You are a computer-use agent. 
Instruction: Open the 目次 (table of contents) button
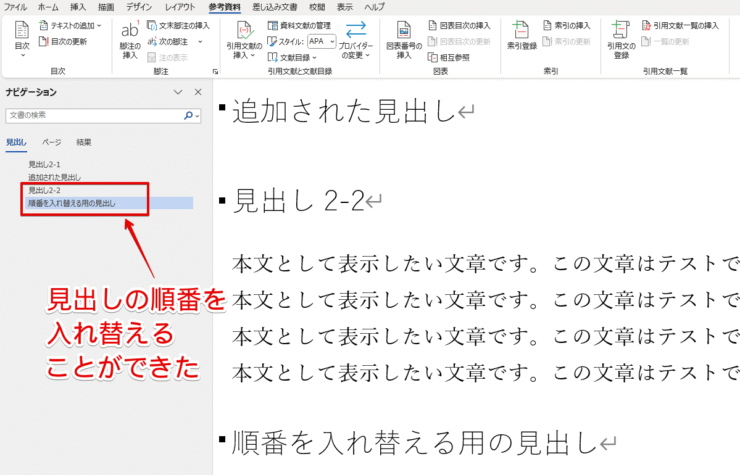[x=22, y=40]
